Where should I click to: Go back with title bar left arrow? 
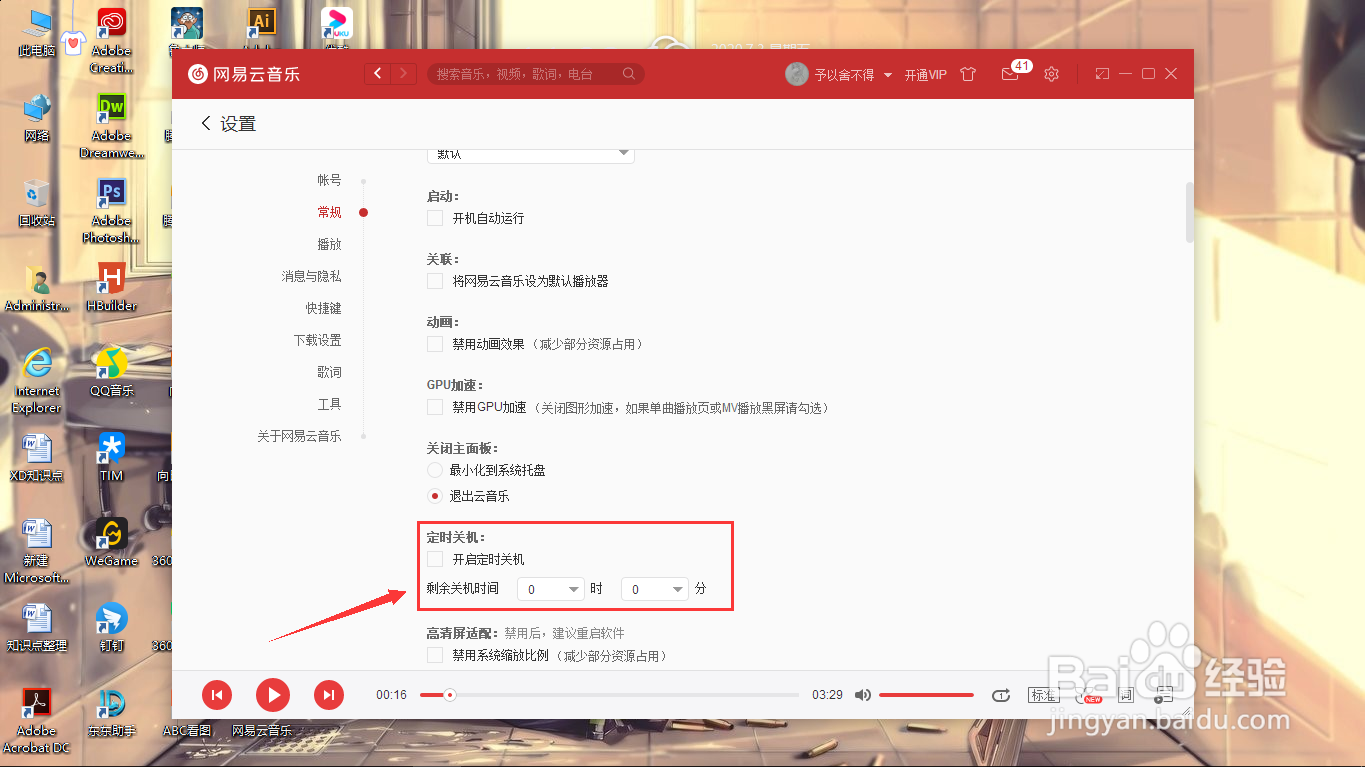coord(378,74)
